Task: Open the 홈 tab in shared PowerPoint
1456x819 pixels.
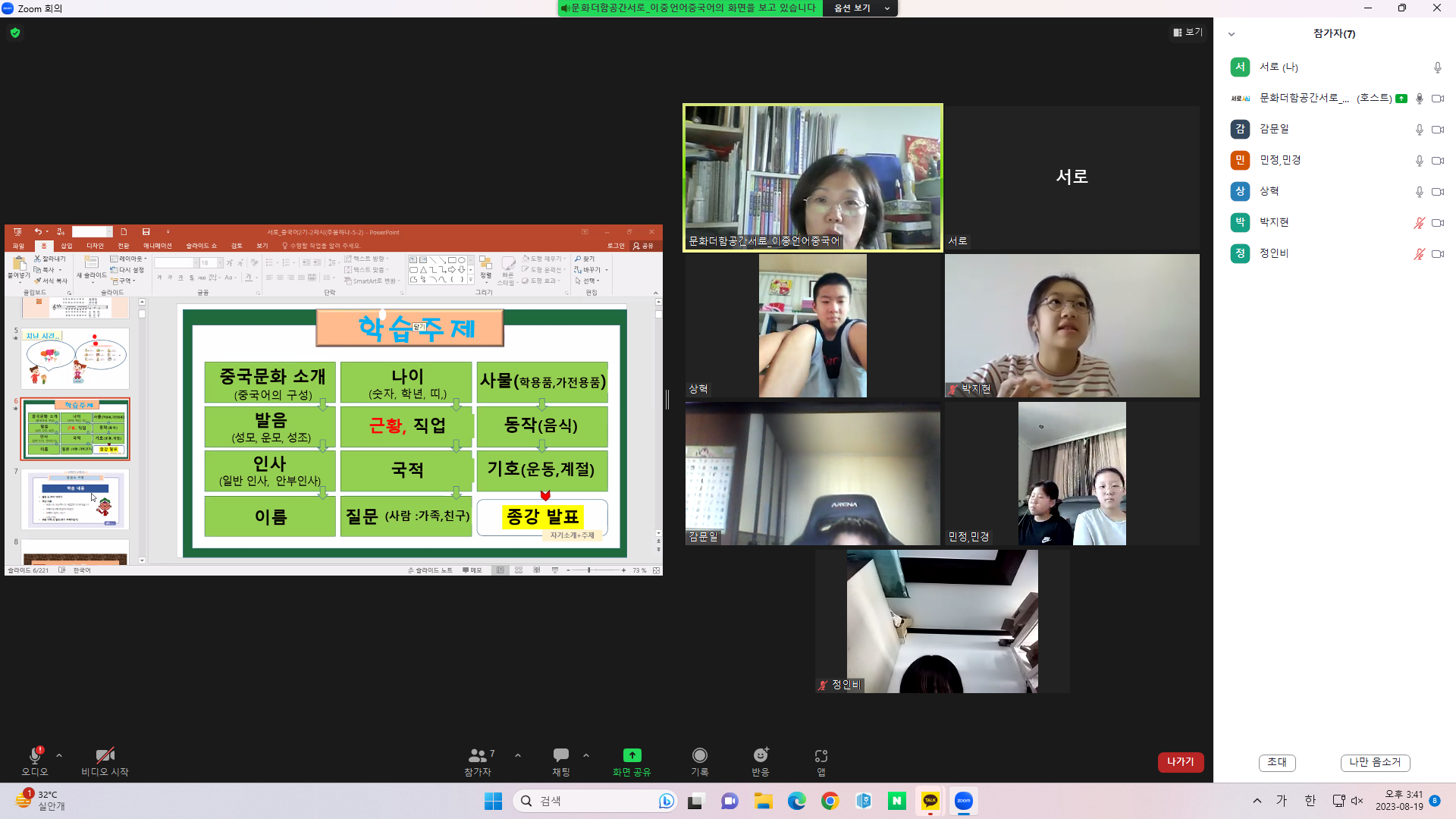Action: tap(44, 246)
